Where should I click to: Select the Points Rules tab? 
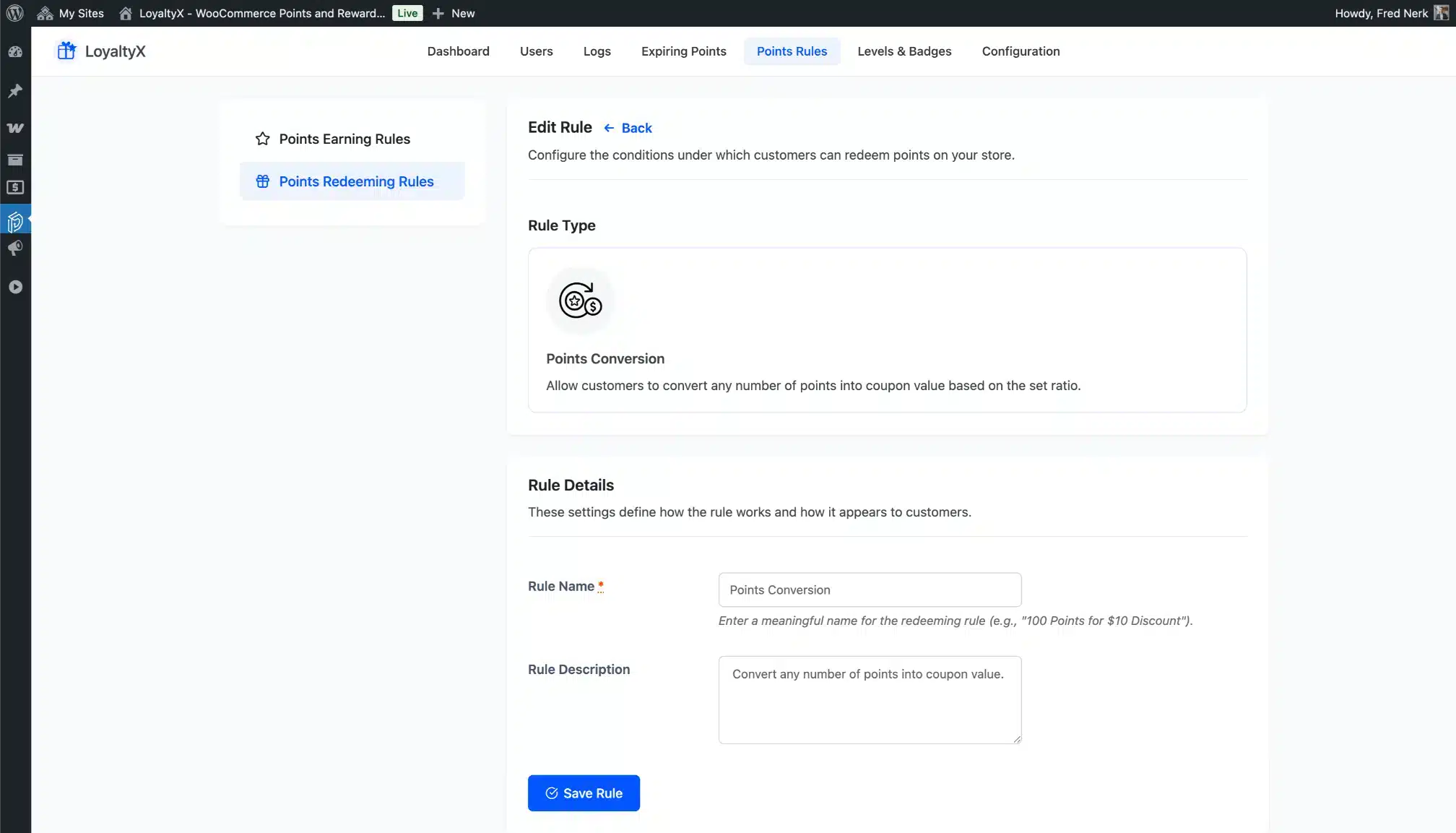click(x=792, y=51)
